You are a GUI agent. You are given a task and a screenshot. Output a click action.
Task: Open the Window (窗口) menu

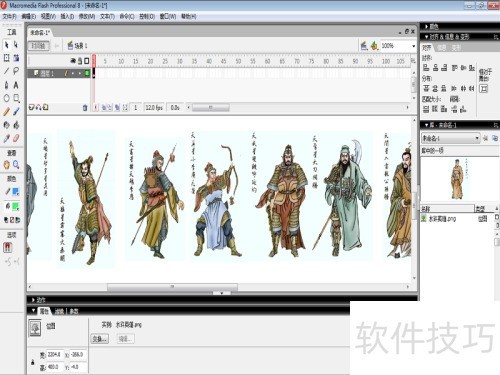click(x=168, y=16)
